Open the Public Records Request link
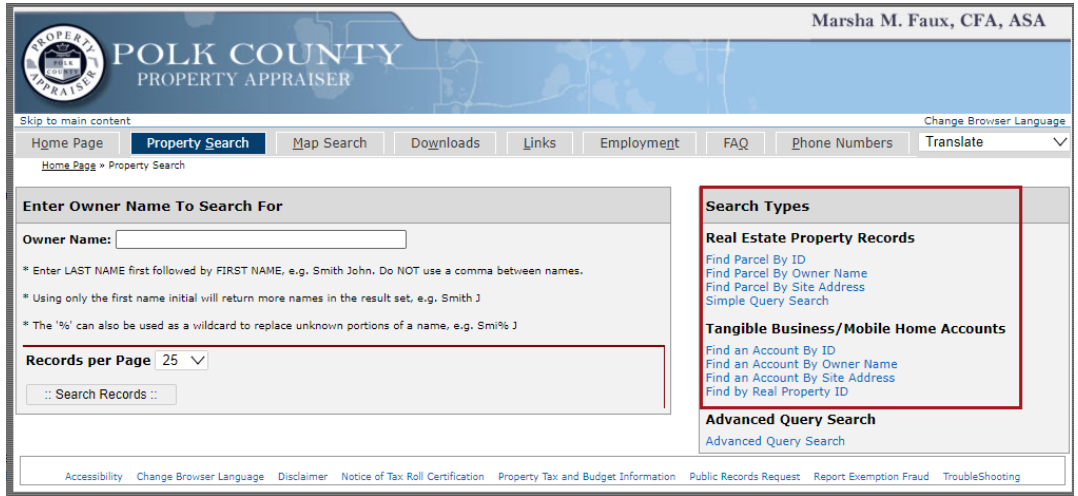Image resolution: width=1078 pixels, height=496 pixels. (x=745, y=476)
